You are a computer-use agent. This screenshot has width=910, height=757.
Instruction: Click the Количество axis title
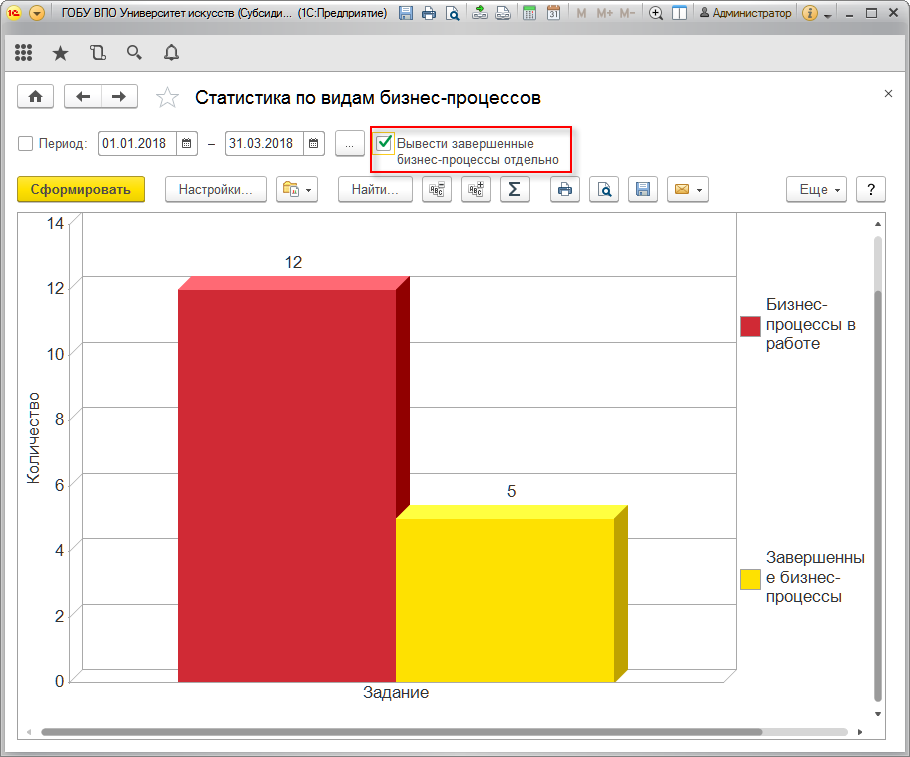[x=33, y=438]
